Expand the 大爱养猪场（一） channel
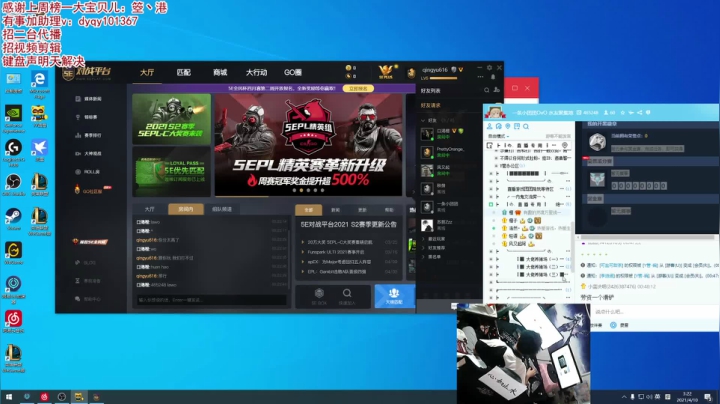Viewport: 720px width, 404px height. click(x=497, y=259)
